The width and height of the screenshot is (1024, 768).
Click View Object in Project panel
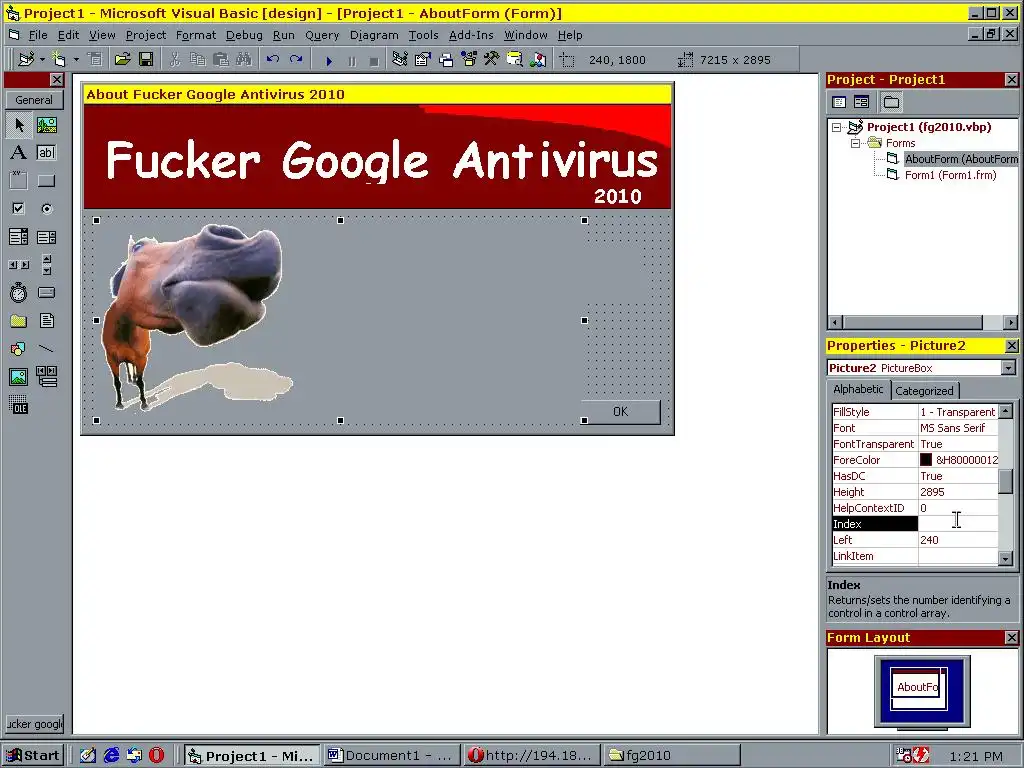(861, 102)
